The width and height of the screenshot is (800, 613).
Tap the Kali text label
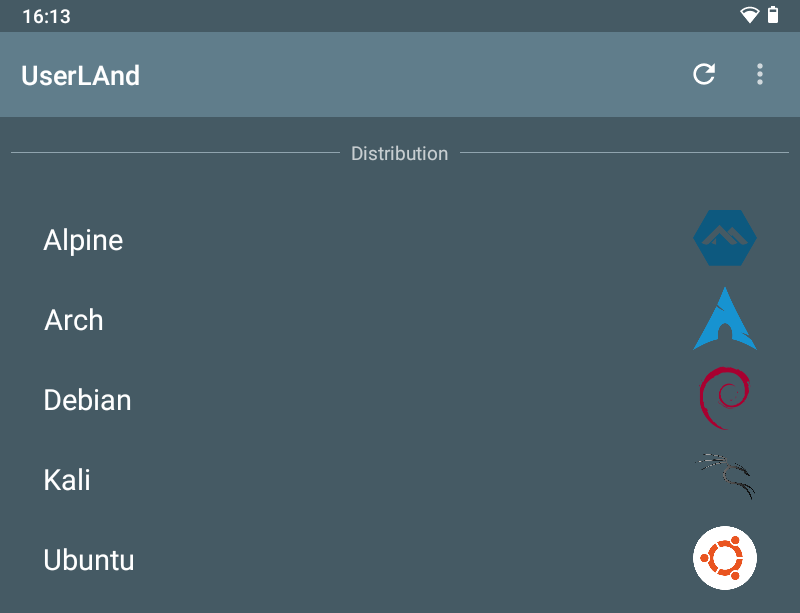pos(67,480)
